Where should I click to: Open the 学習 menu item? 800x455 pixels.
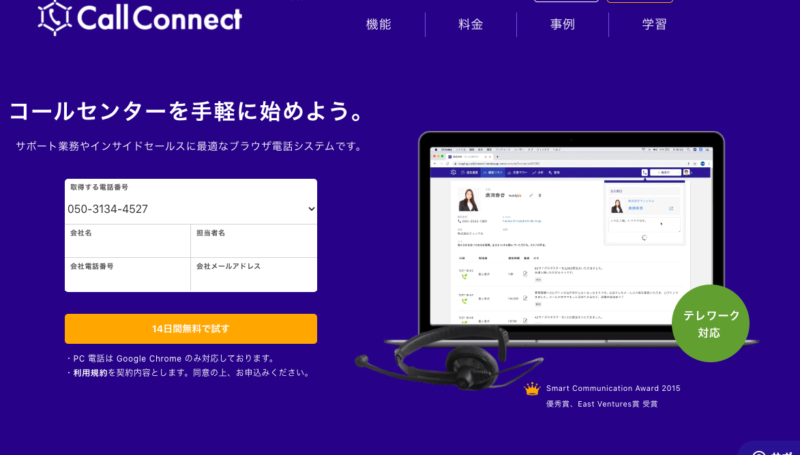tap(654, 24)
